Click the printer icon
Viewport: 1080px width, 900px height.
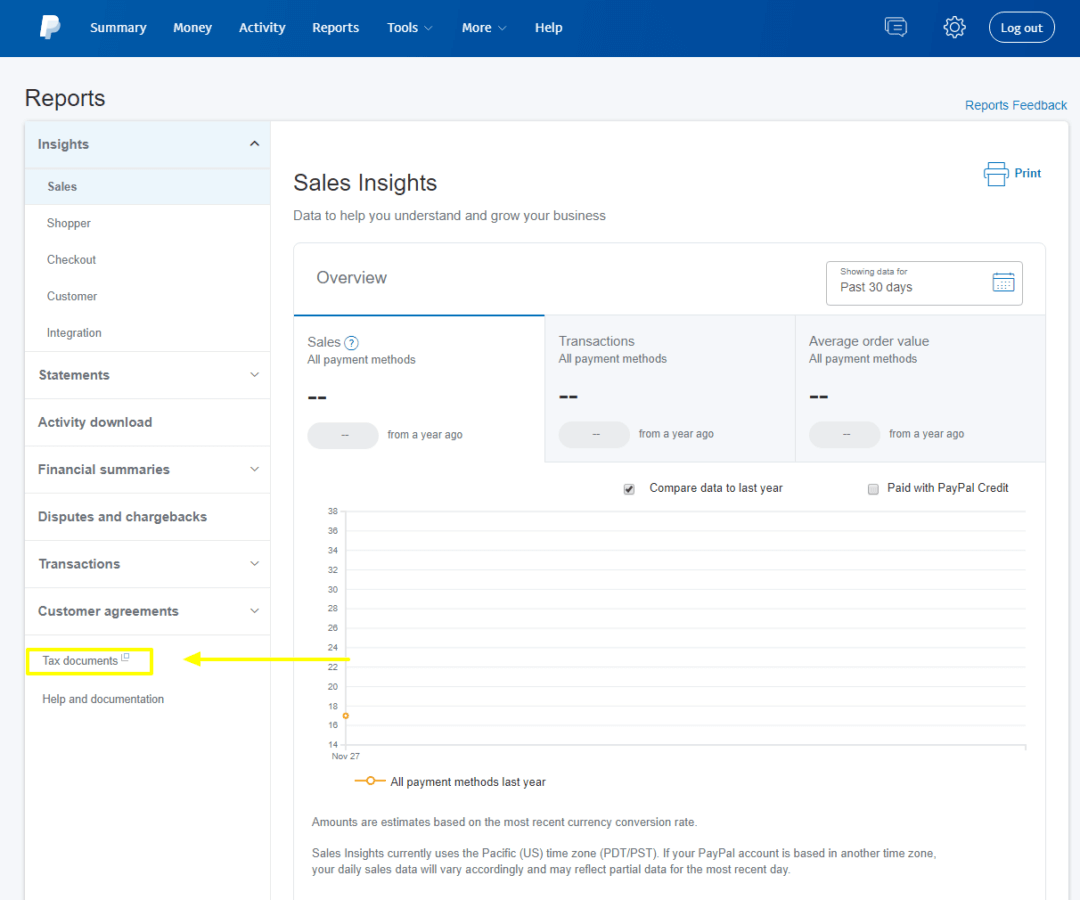coord(995,174)
